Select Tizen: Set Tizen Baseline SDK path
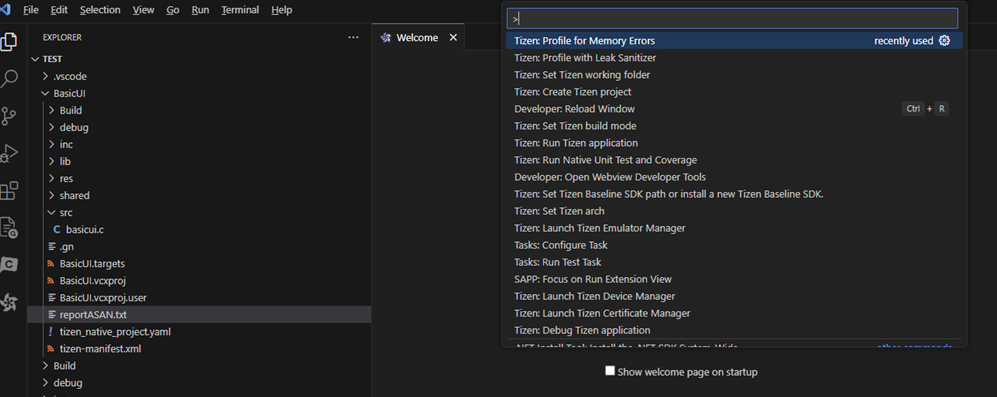Screen dimensions: 997x397 pyautogui.click(x=734, y=194)
